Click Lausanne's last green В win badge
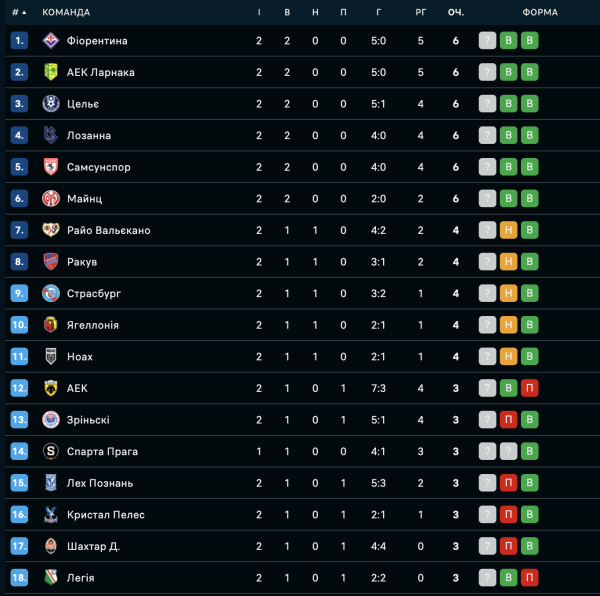The height and width of the screenshot is (596, 600). coord(530,136)
